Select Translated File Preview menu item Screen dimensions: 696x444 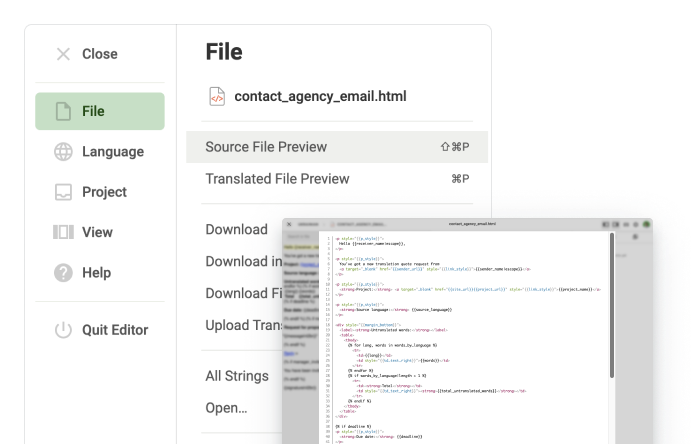[x=277, y=179]
